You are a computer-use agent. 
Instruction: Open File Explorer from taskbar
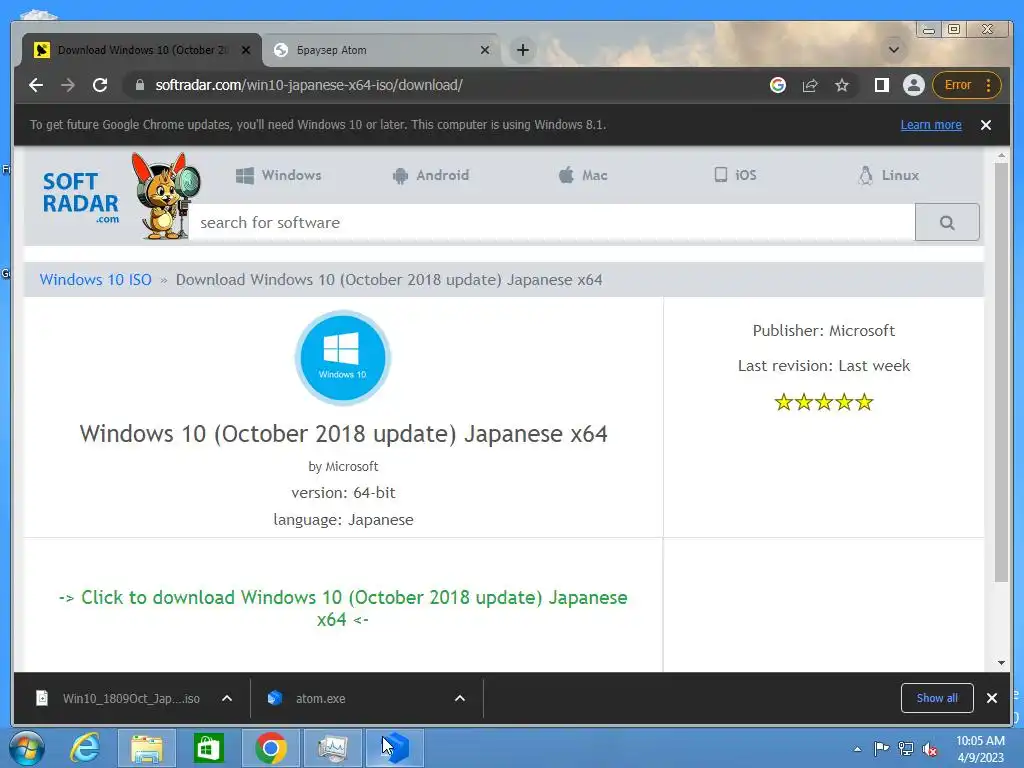tap(147, 748)
